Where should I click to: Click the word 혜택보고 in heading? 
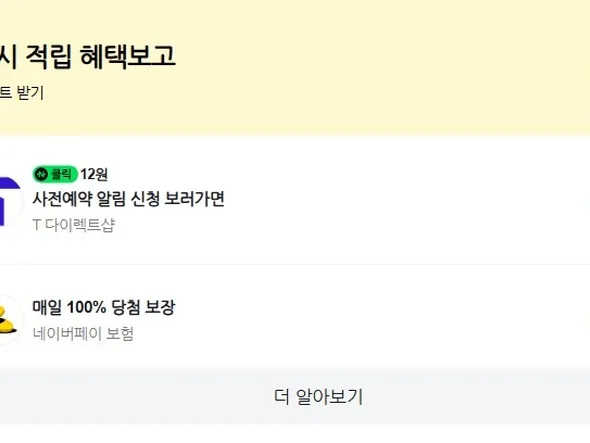pyautogui.click(x=128, y=56)
